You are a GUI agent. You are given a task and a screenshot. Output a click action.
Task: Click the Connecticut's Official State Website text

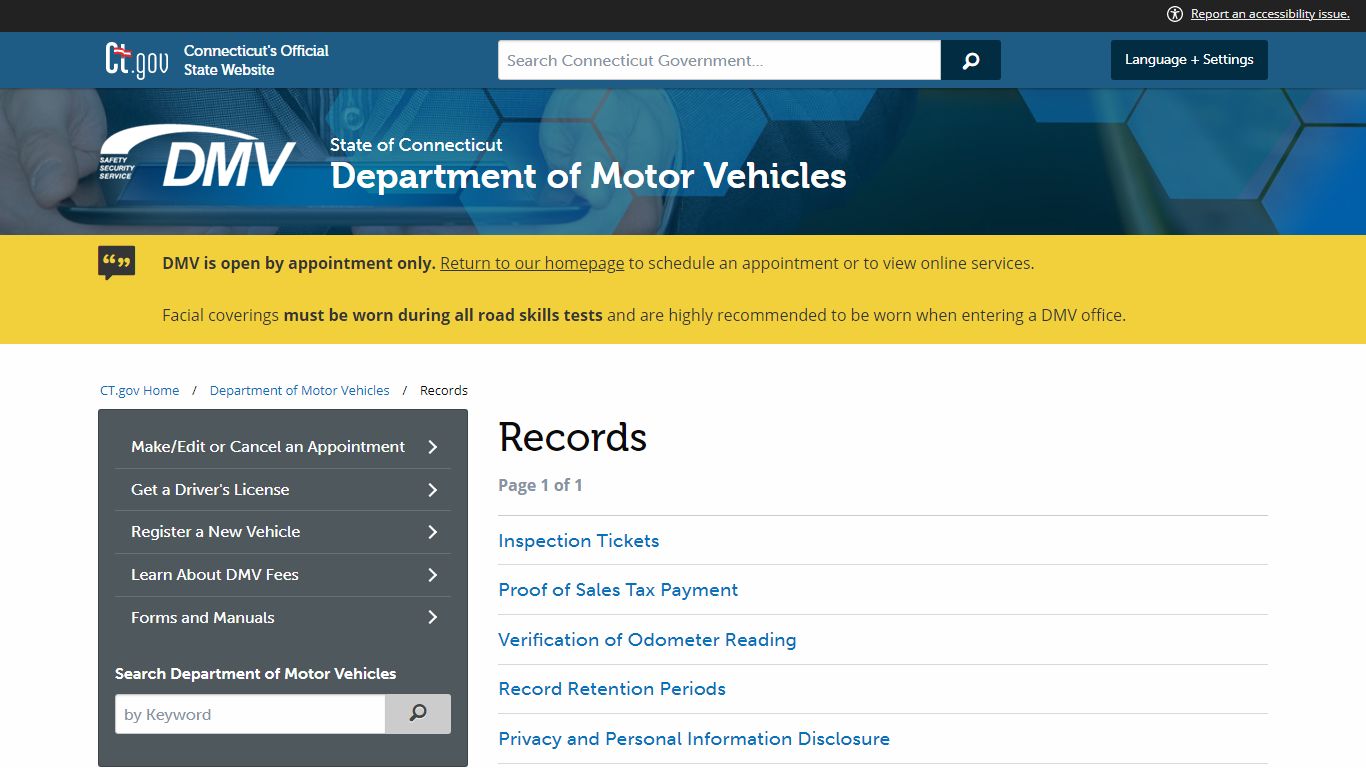[256, 60]
